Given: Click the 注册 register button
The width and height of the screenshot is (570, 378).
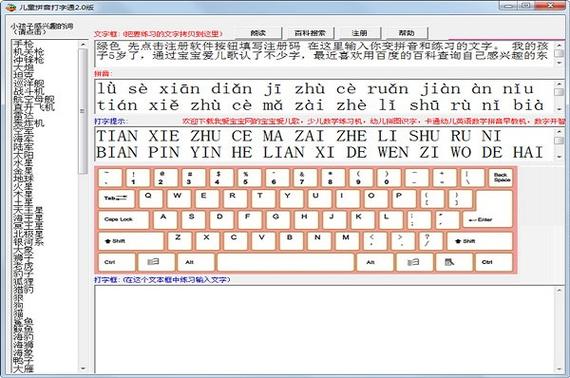Looking at the screenshot, I should (x=360, y=33).
